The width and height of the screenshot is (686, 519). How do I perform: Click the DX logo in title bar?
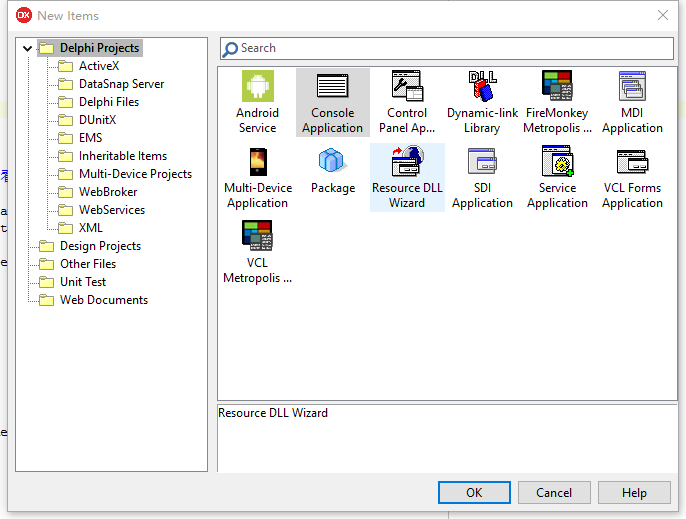point(24,15)
